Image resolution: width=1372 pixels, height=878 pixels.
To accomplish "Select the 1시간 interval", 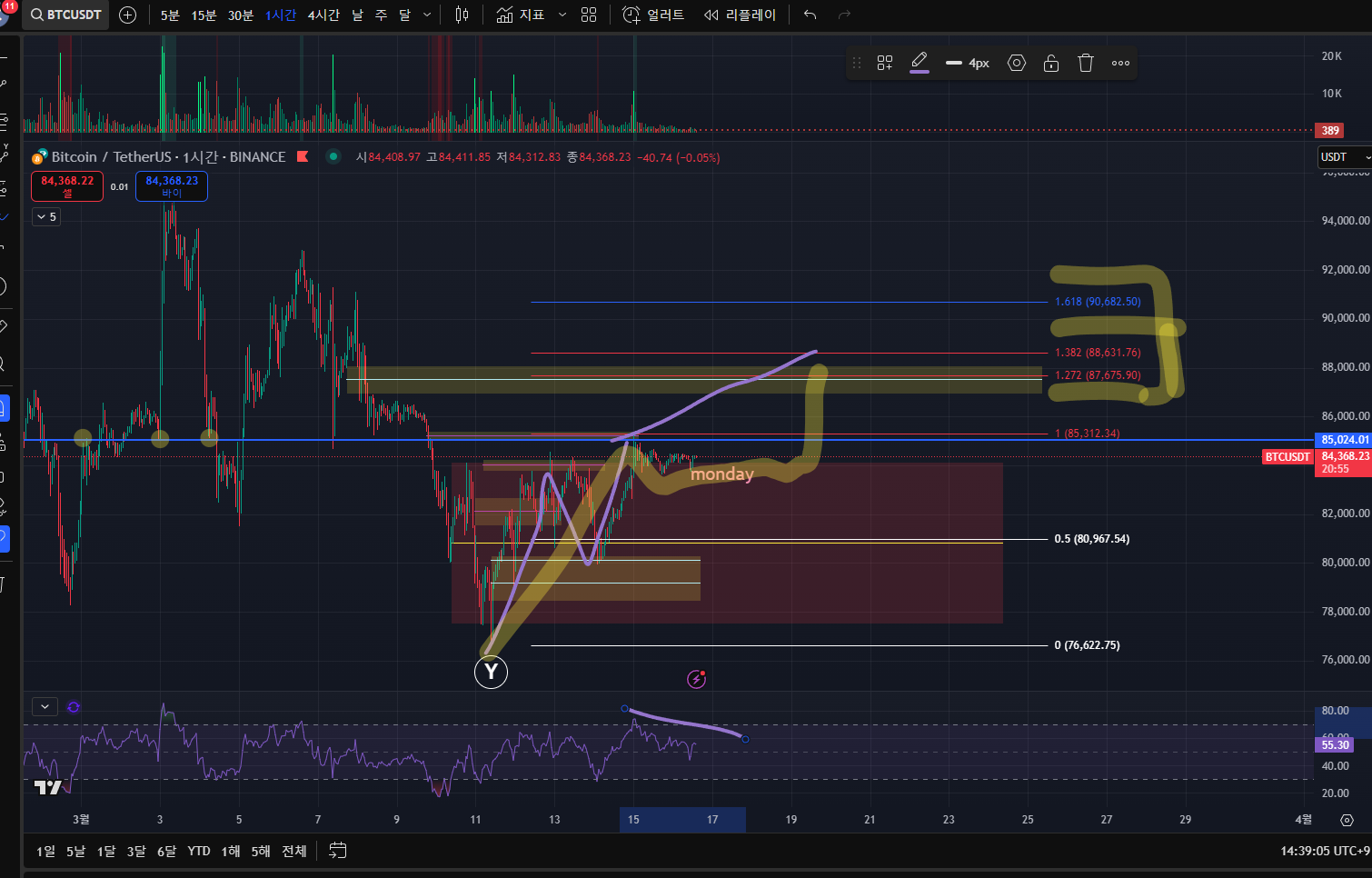I will pyautogui.click(x=281, y=15).
